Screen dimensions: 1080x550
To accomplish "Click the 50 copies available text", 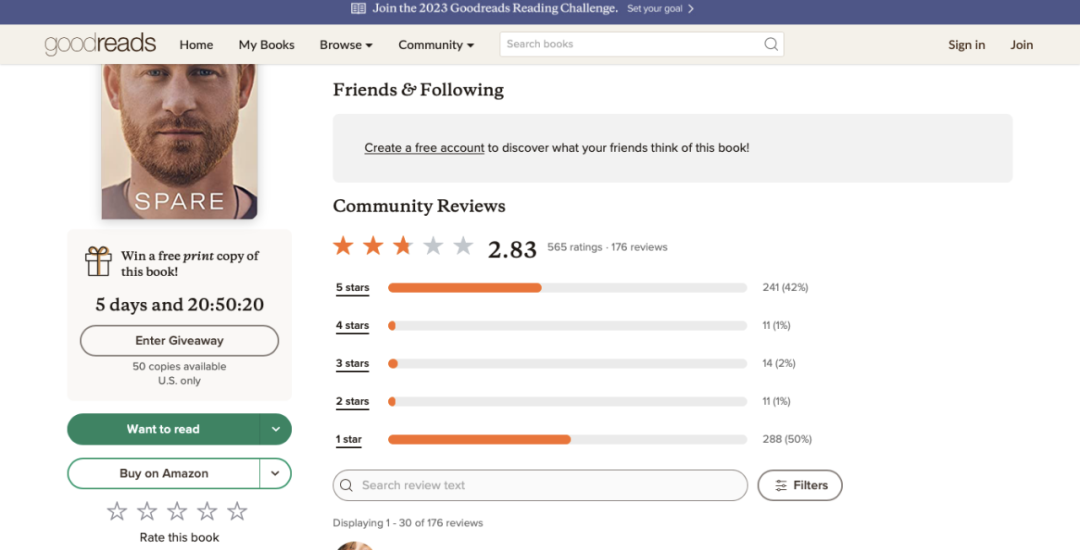I will (179, 367).
